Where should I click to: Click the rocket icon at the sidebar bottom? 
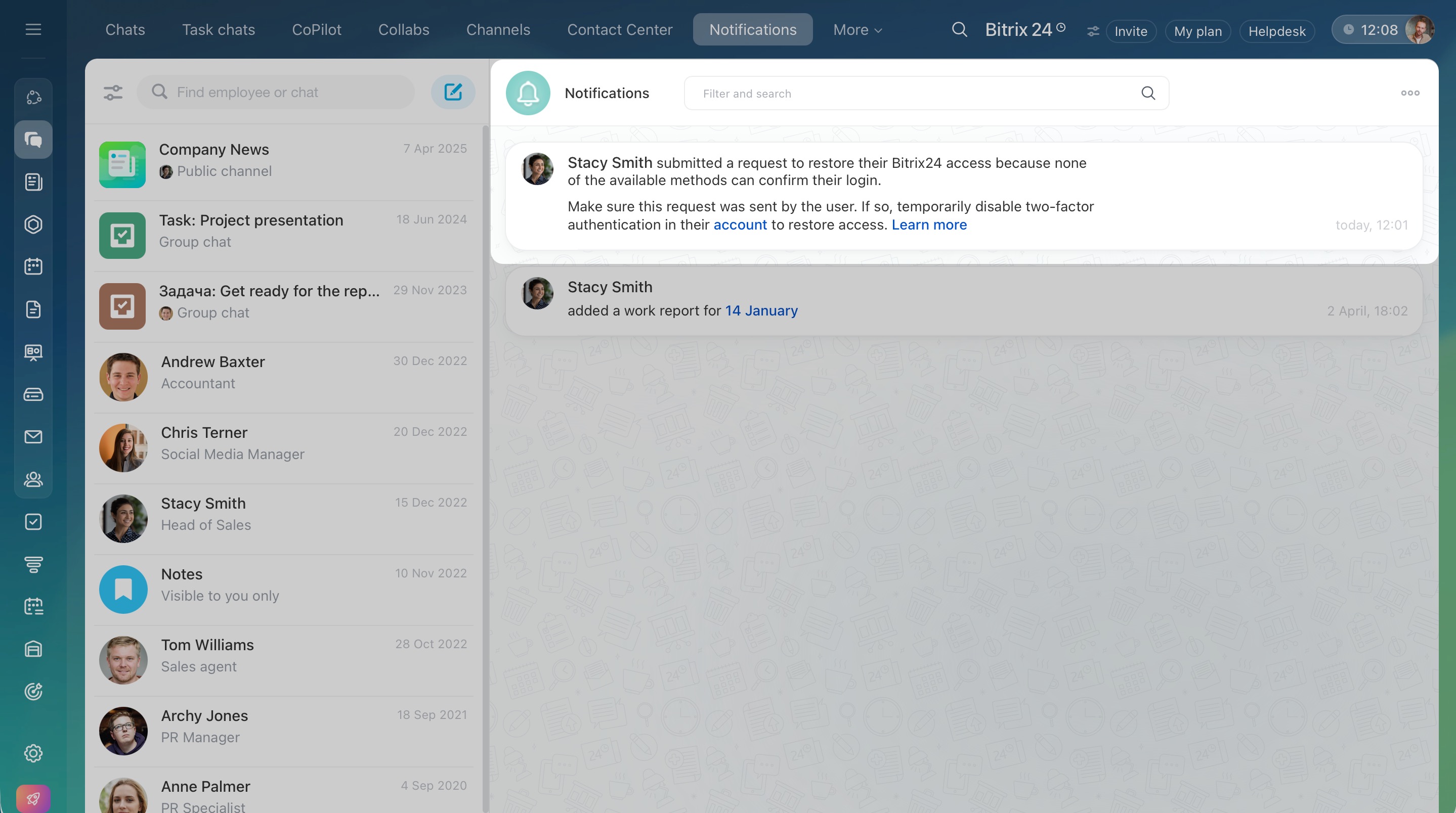coord(33,798)
